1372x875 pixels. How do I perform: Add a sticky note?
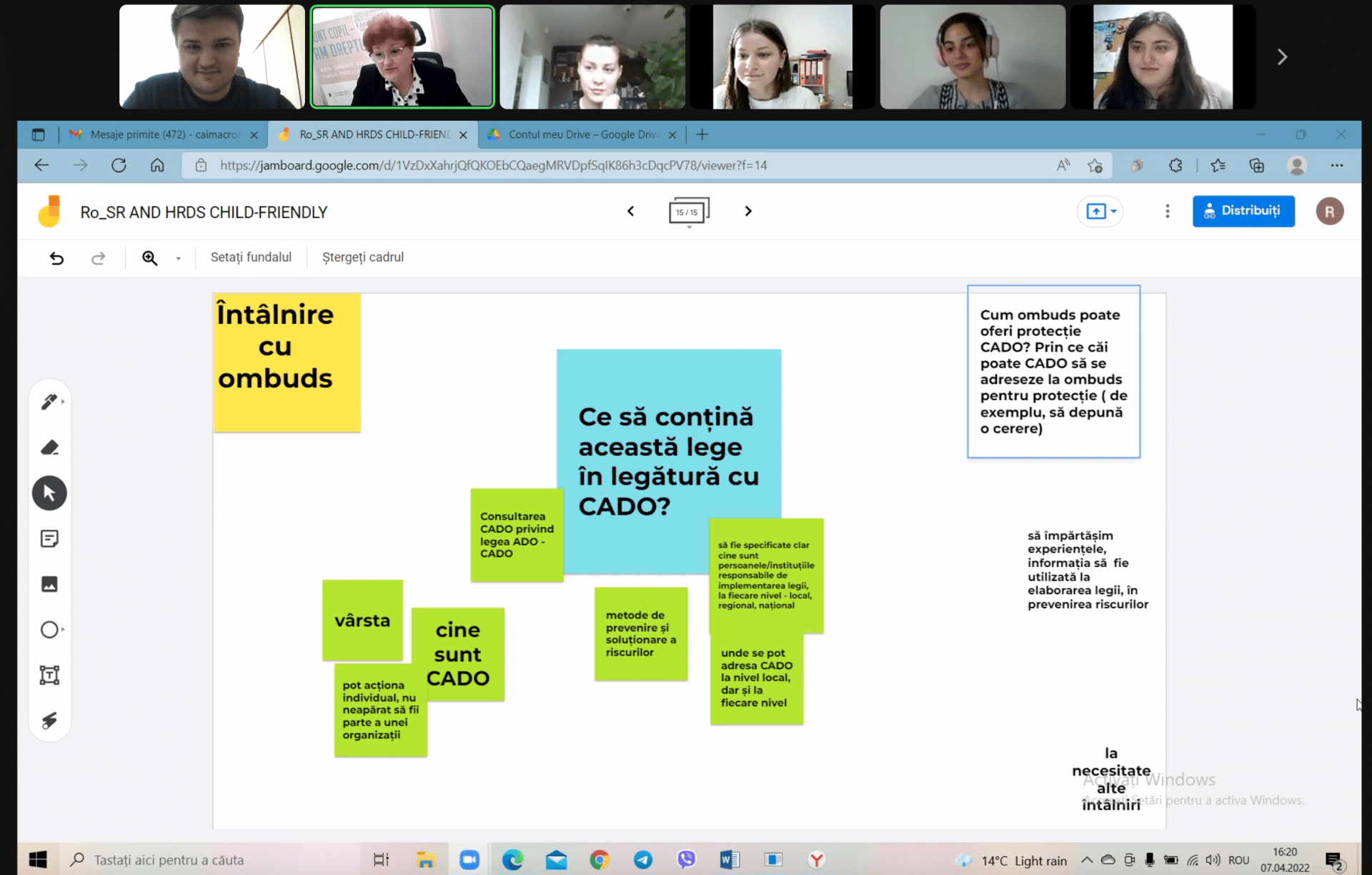click(49, 539)
